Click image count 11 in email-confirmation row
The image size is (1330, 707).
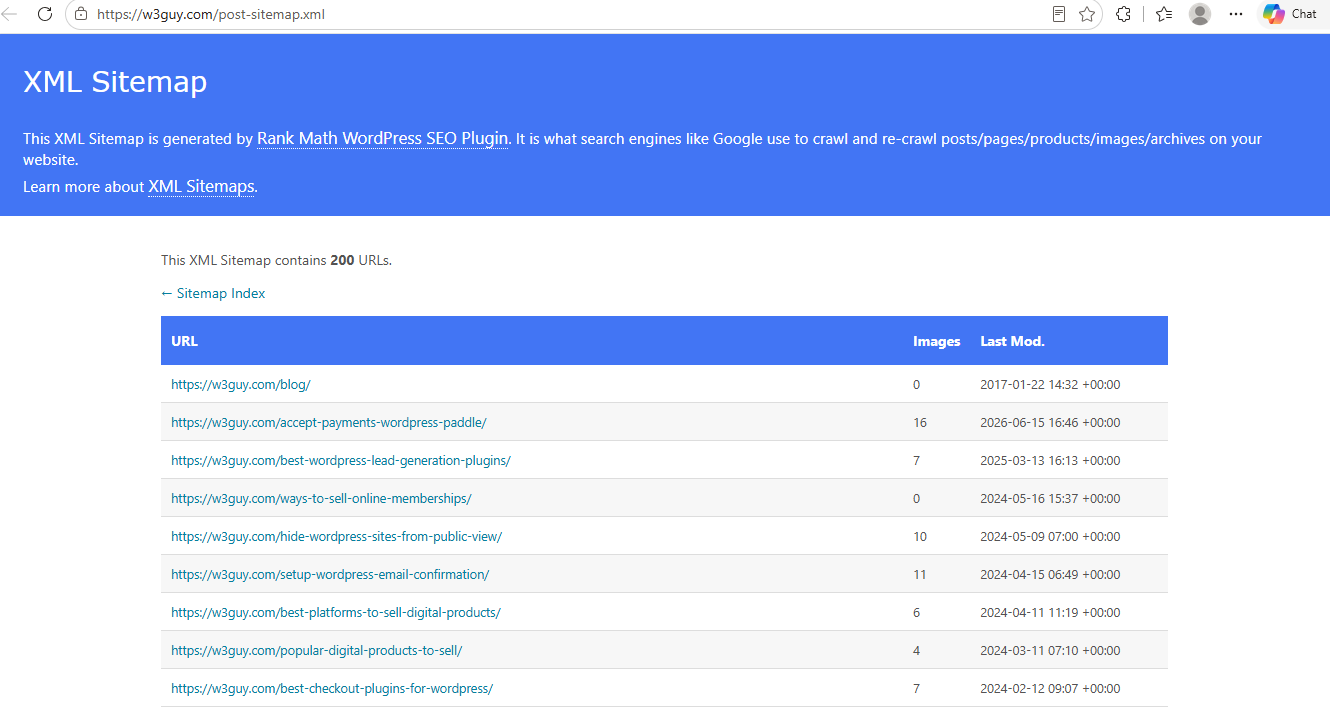pyautogui.click(x=920, y=574)
